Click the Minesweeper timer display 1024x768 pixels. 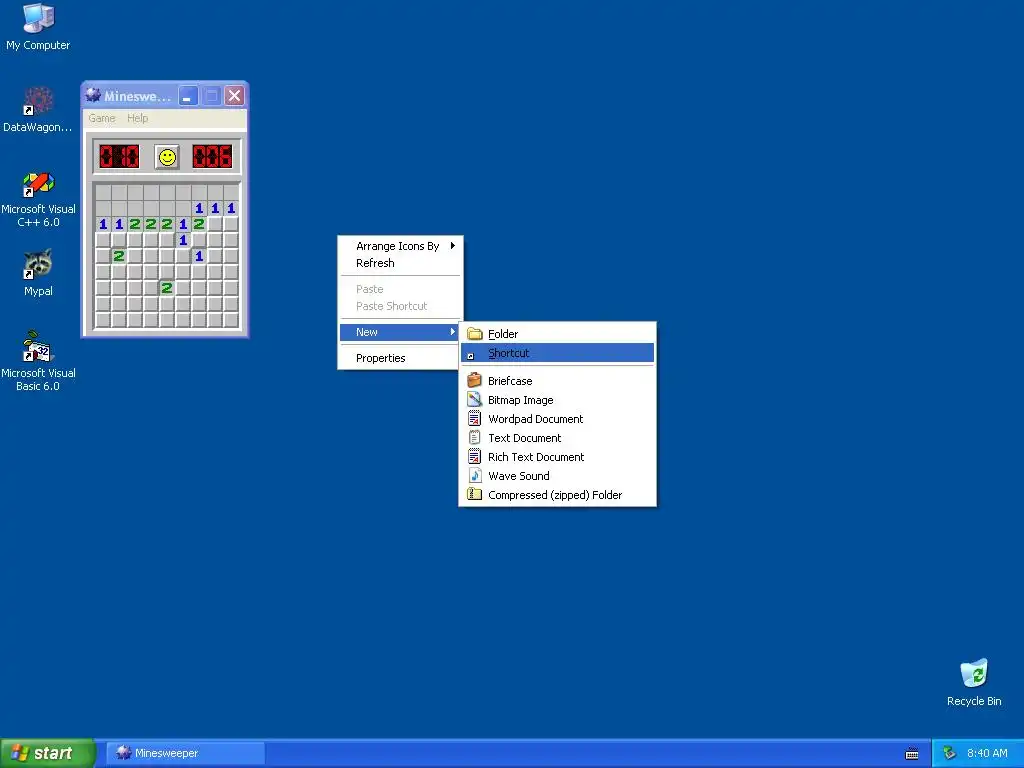coord(212,157)
